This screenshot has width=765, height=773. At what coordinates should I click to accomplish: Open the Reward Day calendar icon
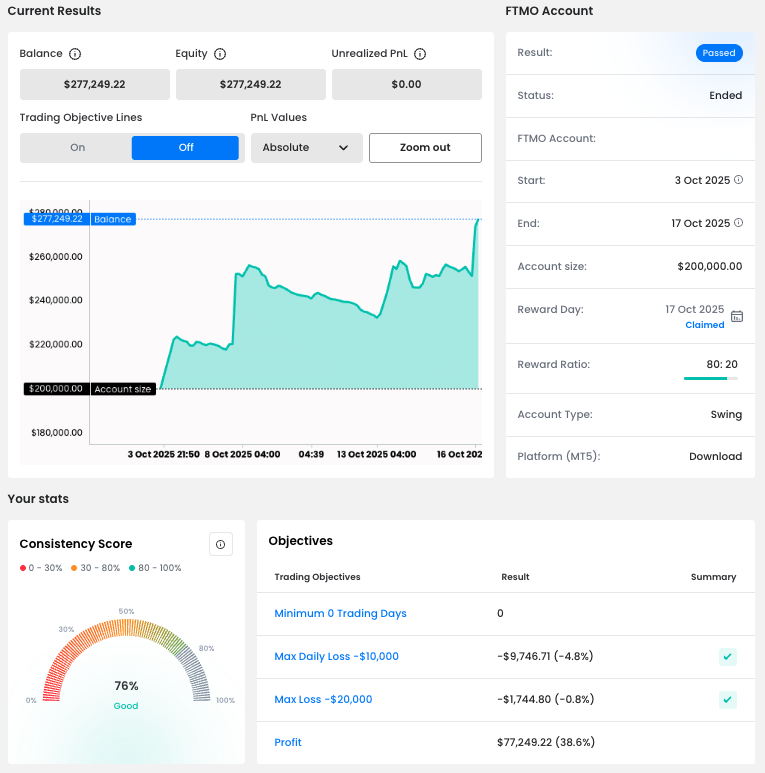737,316
